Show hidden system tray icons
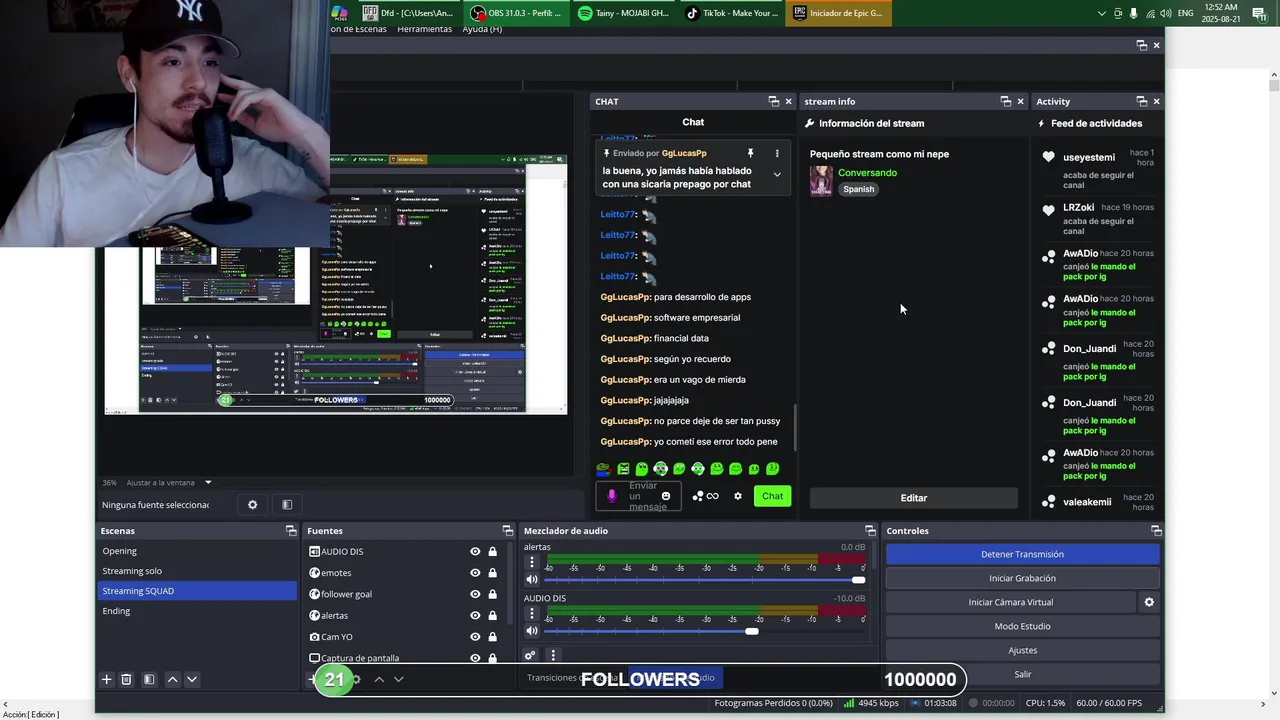1280x720 pixels. 1102,13
